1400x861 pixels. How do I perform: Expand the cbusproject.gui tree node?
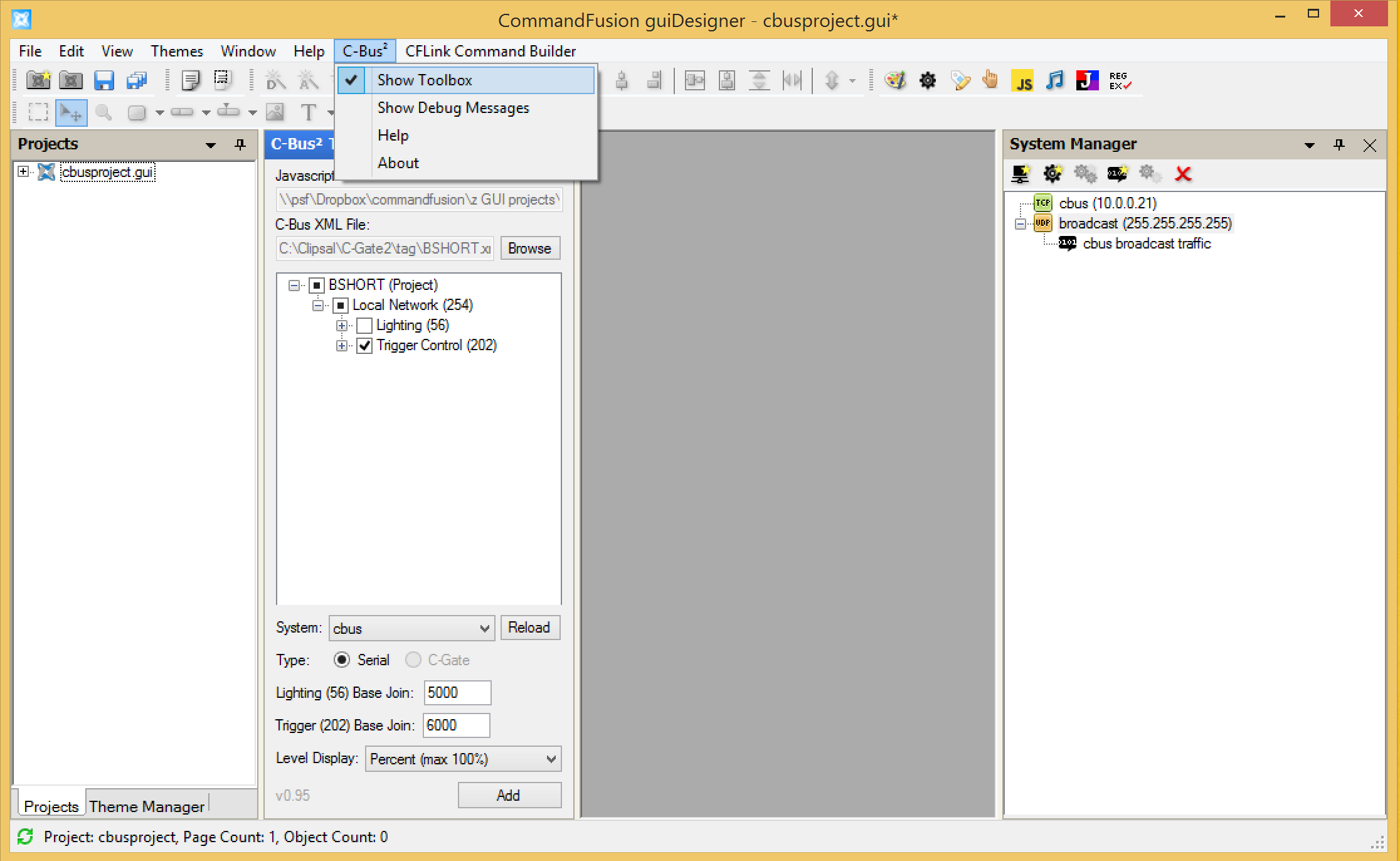pyautogui.click(x=23, y=172)
